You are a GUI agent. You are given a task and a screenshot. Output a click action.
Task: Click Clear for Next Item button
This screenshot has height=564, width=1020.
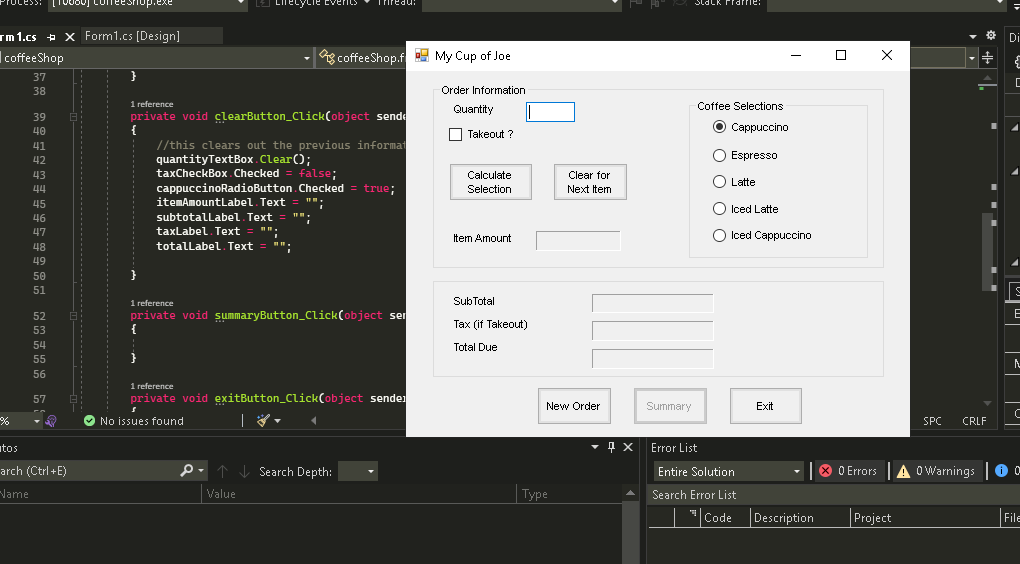coord(590,181)
